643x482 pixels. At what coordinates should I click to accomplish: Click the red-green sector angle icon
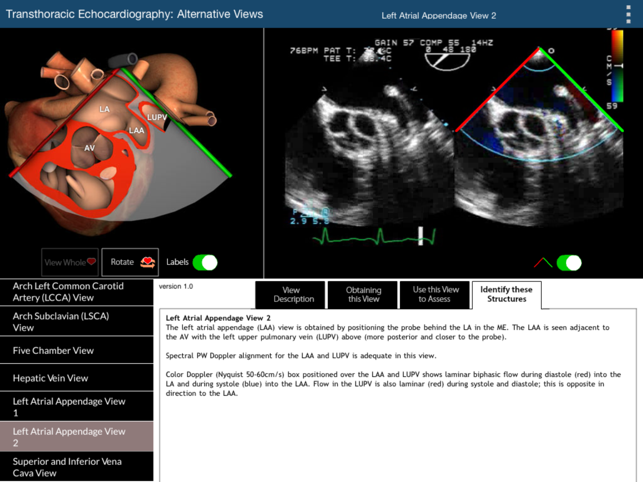(x=542, y=263)
